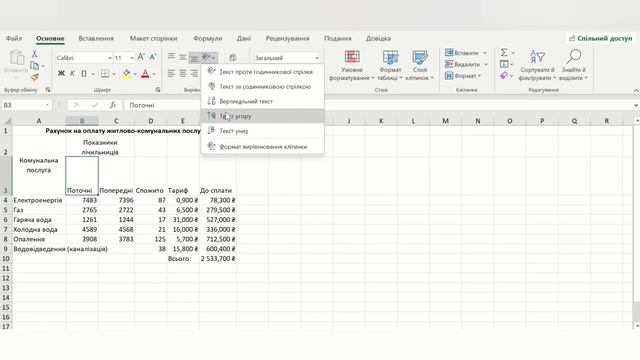This screenshot has height=360, width=640.
Task: Select the Format Painter brush icon
Action: click(x=35, y=77)
